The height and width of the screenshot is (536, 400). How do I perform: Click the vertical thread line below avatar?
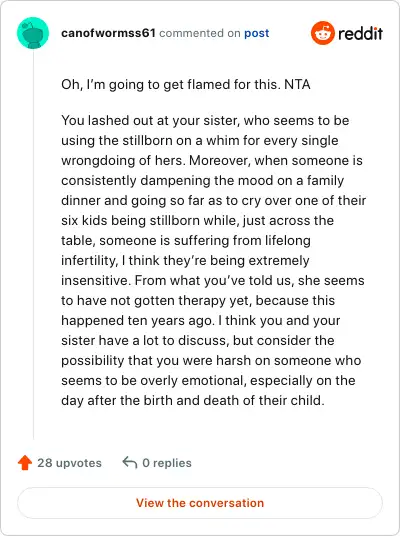pos(33,244)
